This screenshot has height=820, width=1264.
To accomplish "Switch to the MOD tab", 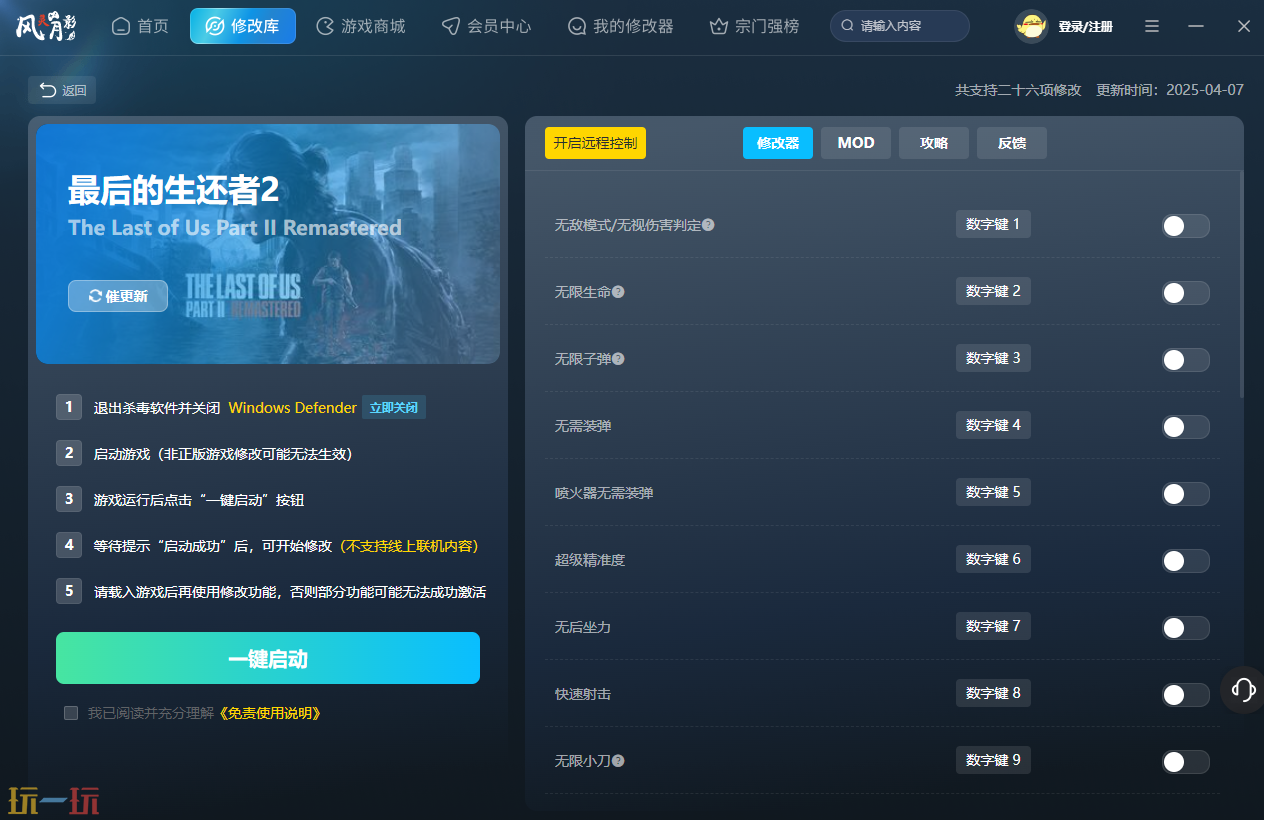I will (x=856, y=143).
